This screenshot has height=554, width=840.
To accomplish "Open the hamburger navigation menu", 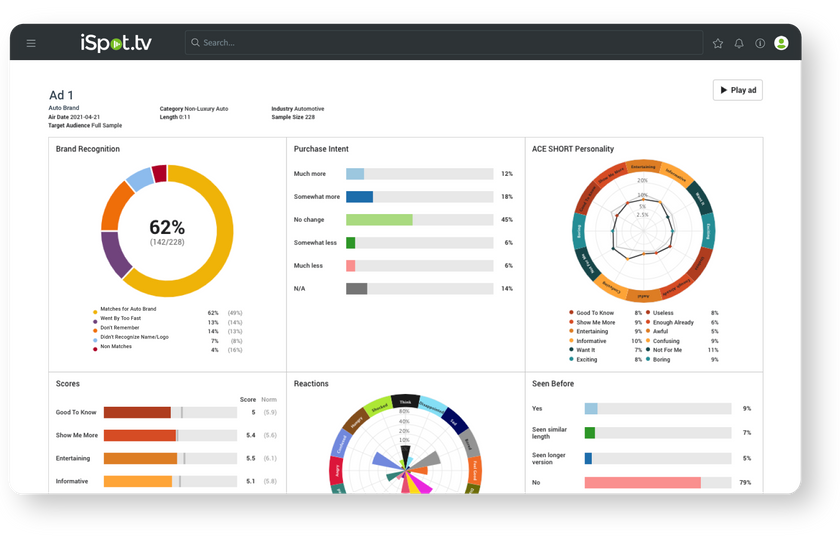I will tap(31, 43).
